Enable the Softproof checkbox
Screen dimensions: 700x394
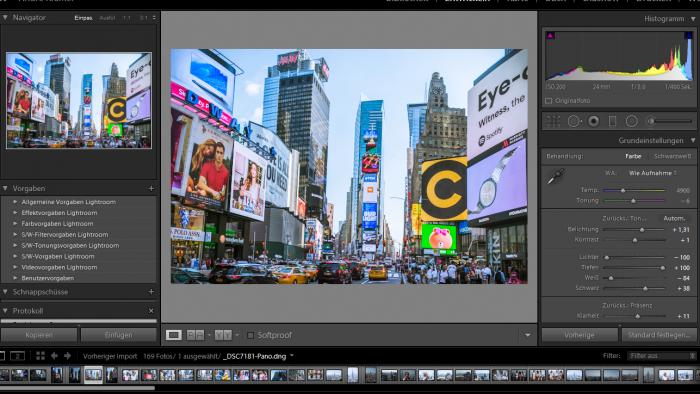[250, 335]
